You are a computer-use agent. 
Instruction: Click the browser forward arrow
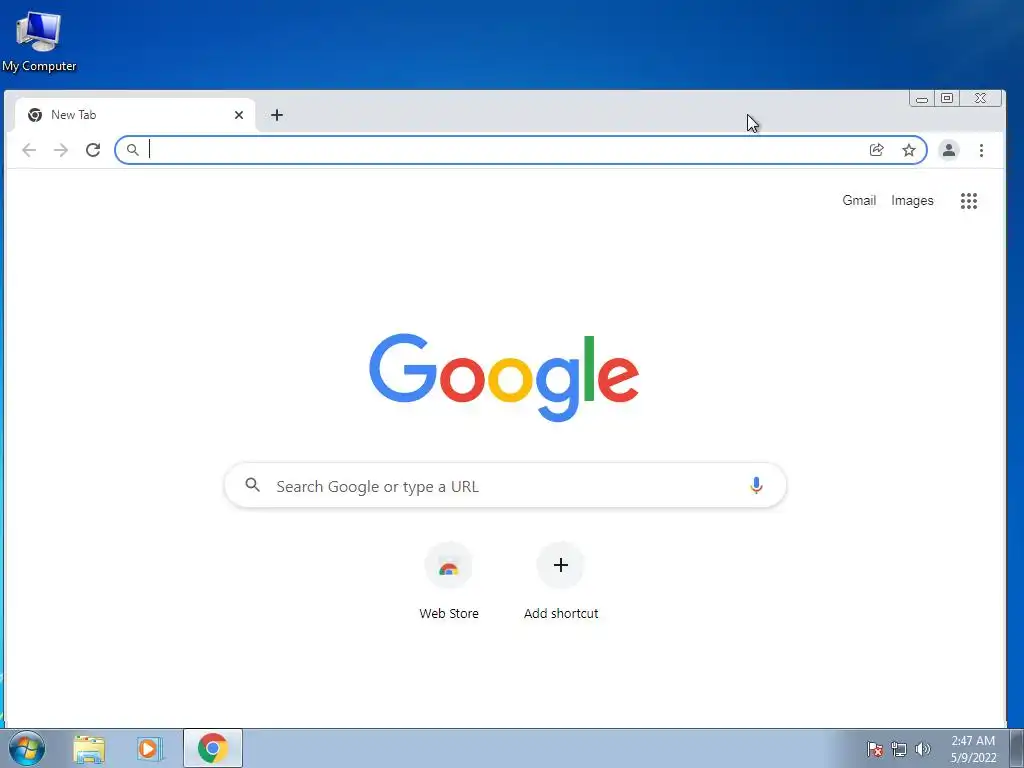coord(61,150)
